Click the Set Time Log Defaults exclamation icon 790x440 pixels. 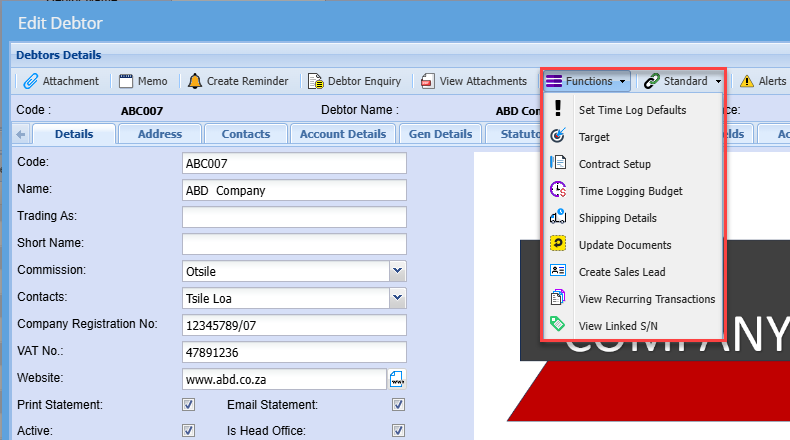(x=558, y=108)
